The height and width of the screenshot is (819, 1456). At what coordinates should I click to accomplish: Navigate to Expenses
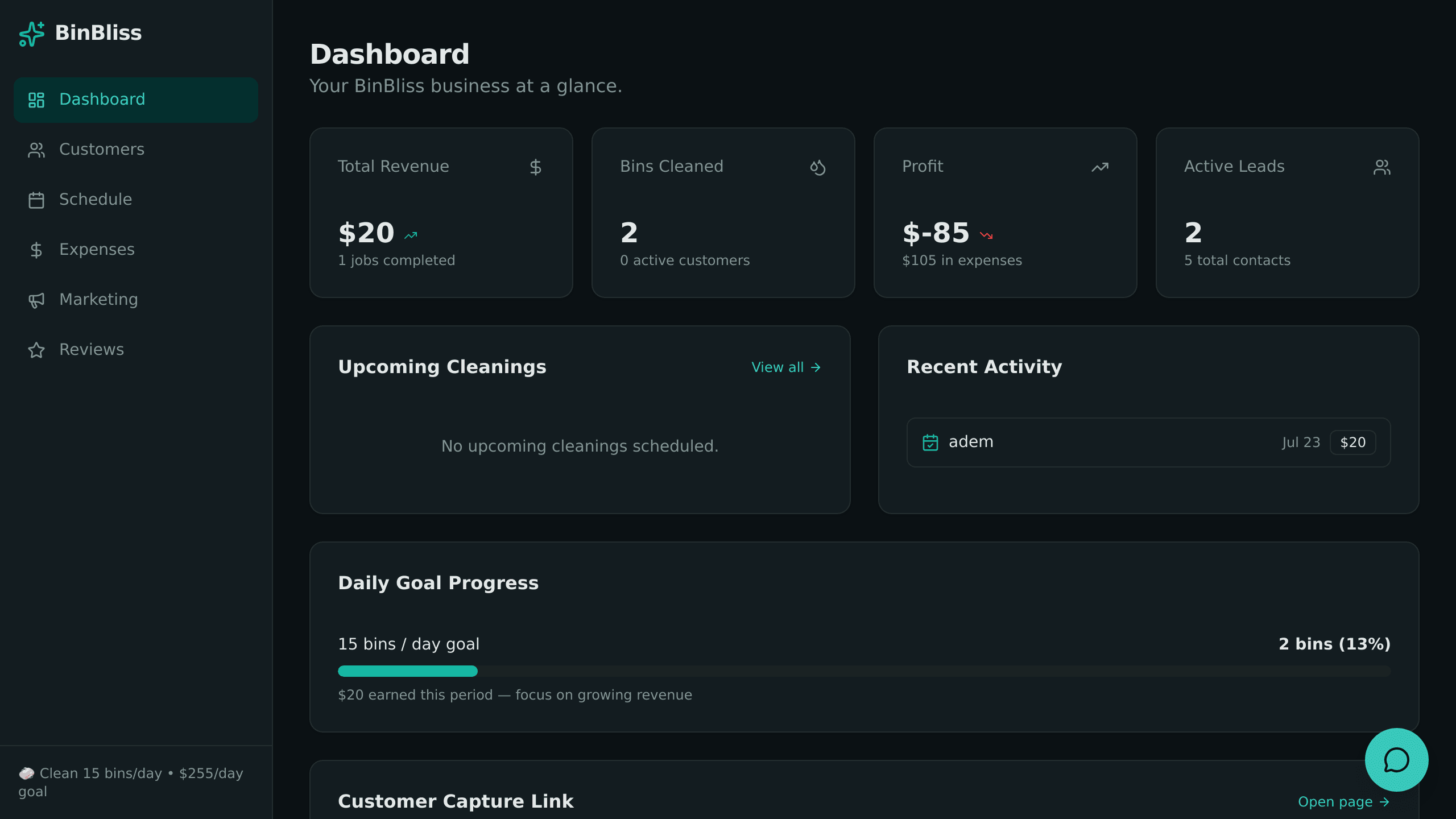[136, 250]
